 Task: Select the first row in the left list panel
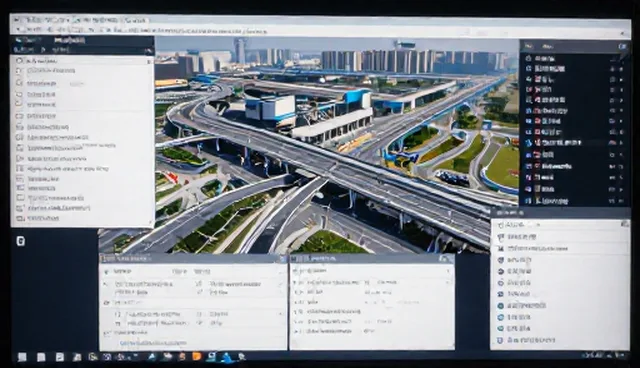(x=82, y=61)
